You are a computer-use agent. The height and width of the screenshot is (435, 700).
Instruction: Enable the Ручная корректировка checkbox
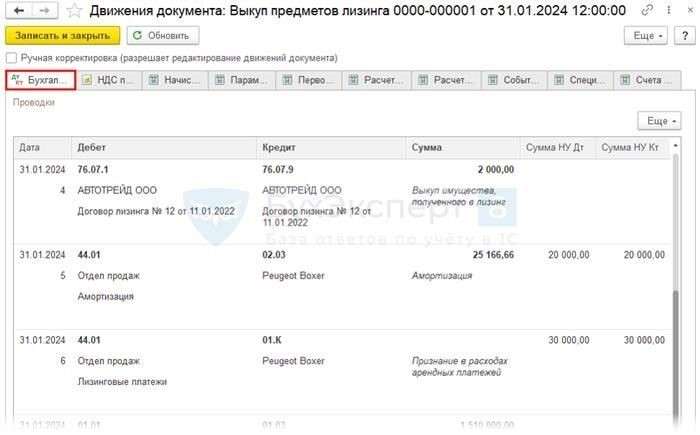pos(12,58)
